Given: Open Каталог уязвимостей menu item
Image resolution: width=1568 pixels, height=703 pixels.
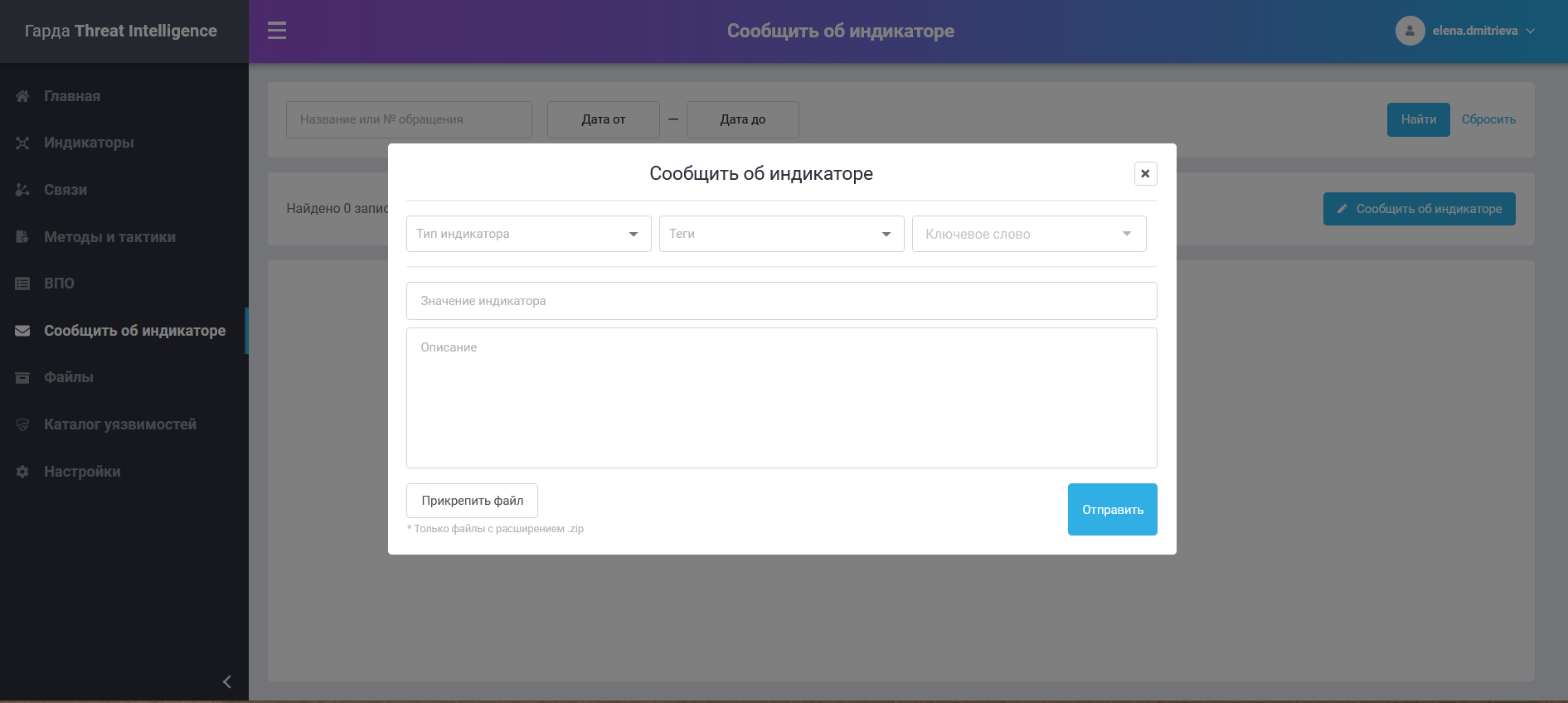Looking at the screenshot, I should tap(119, 424).
